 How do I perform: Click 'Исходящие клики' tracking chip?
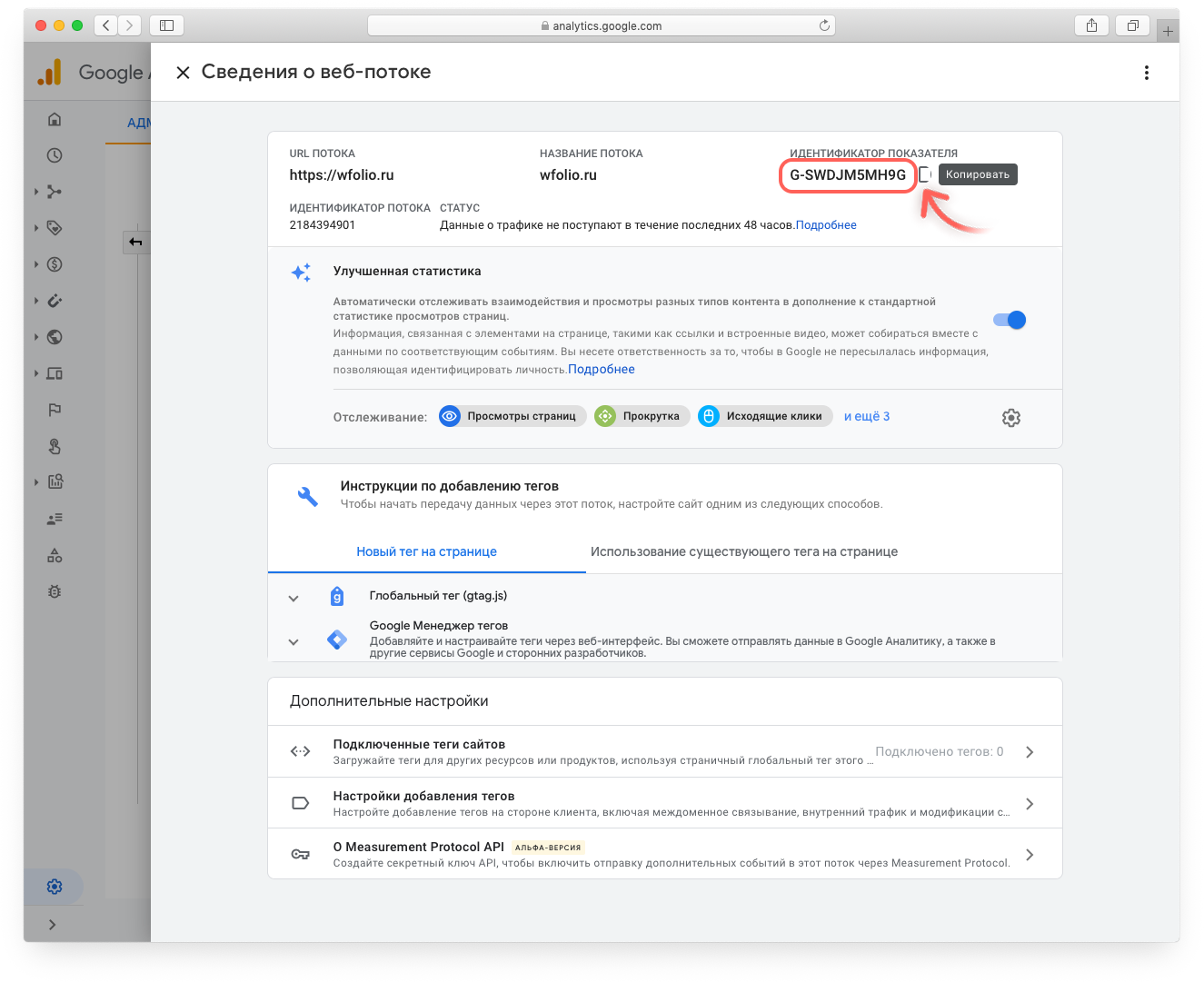[x=765, y=416]
